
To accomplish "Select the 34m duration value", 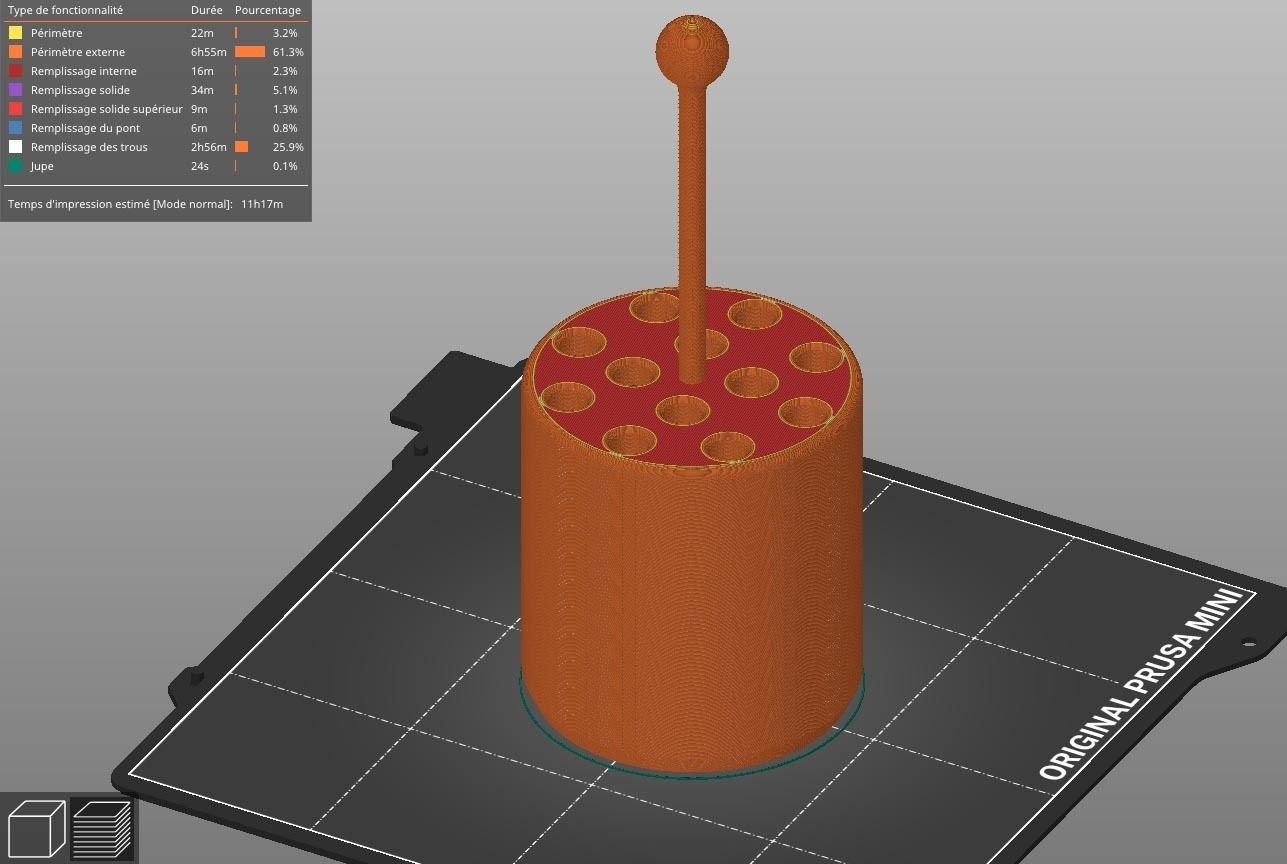I will [202, 90].
